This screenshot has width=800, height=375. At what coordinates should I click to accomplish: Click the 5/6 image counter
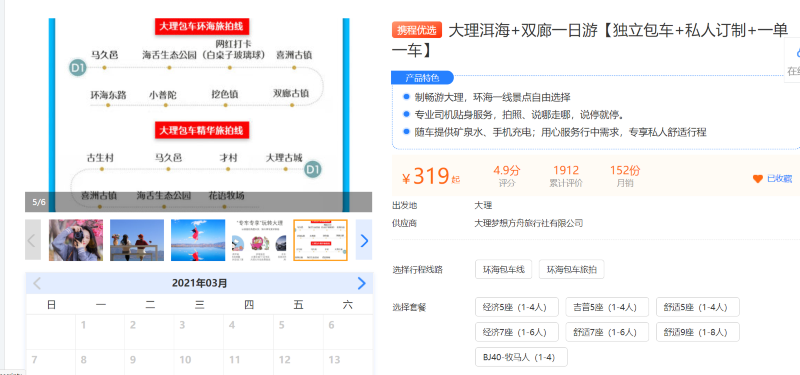[x=39, y=202]
